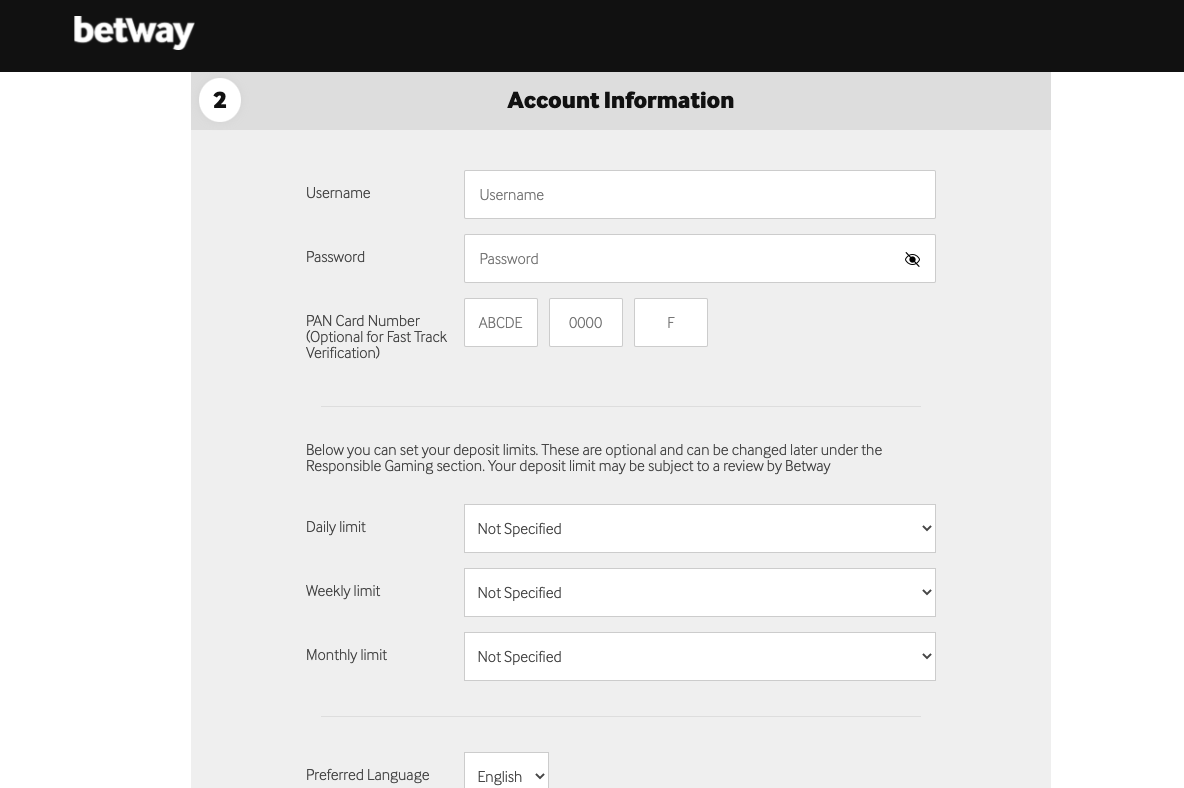Click the Betway logo

[133, 32]
